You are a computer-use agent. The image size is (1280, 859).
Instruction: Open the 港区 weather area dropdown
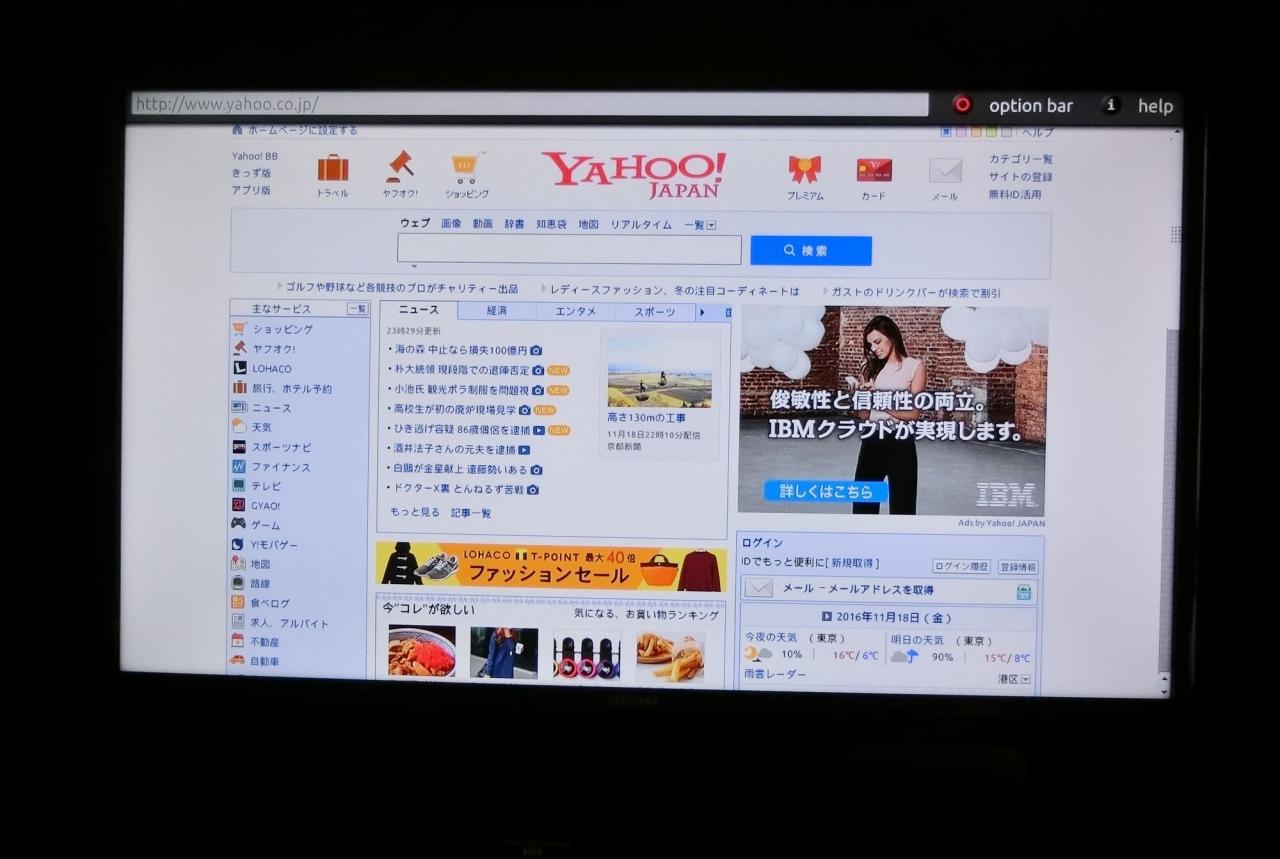1026,679
